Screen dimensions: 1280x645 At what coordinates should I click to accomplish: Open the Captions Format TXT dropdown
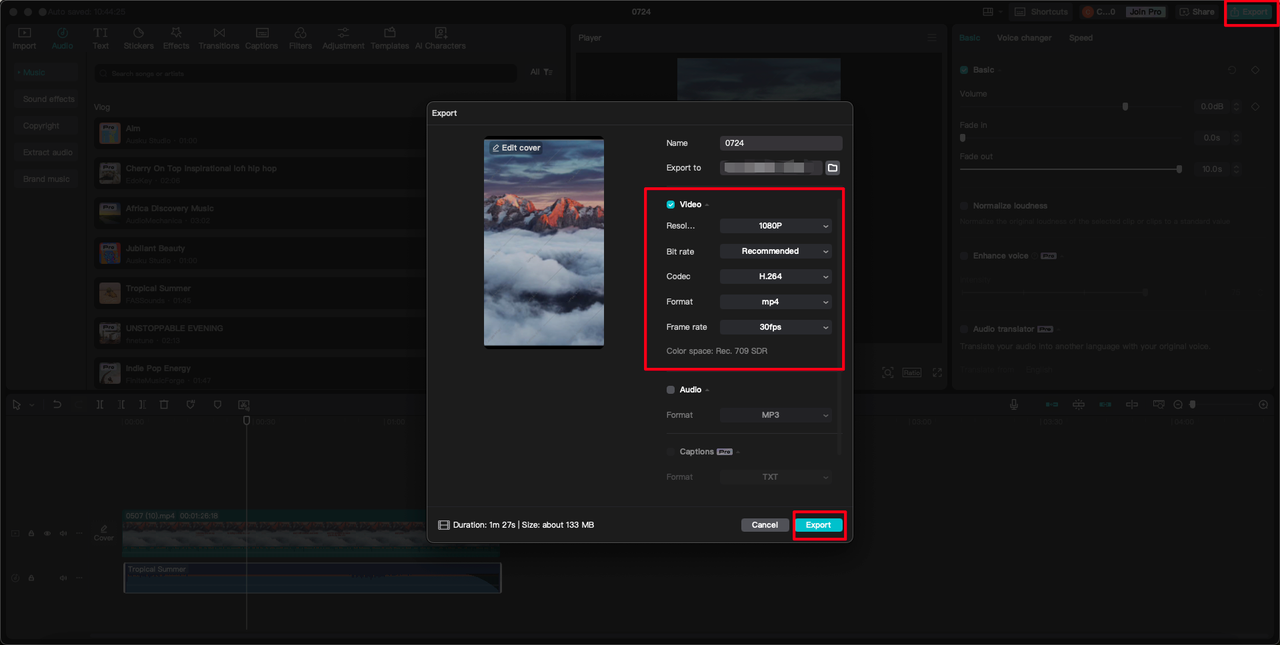coord(775,477)
